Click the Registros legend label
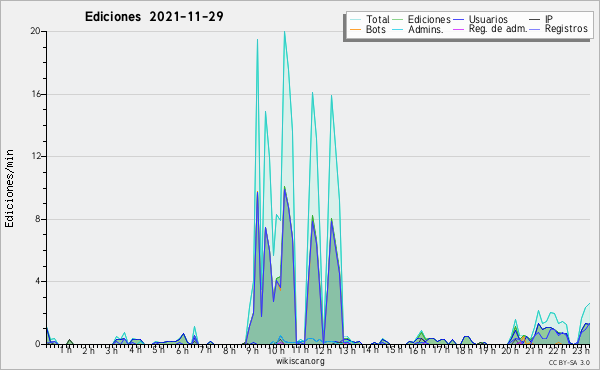600x370 pixels. coord(566,29)
